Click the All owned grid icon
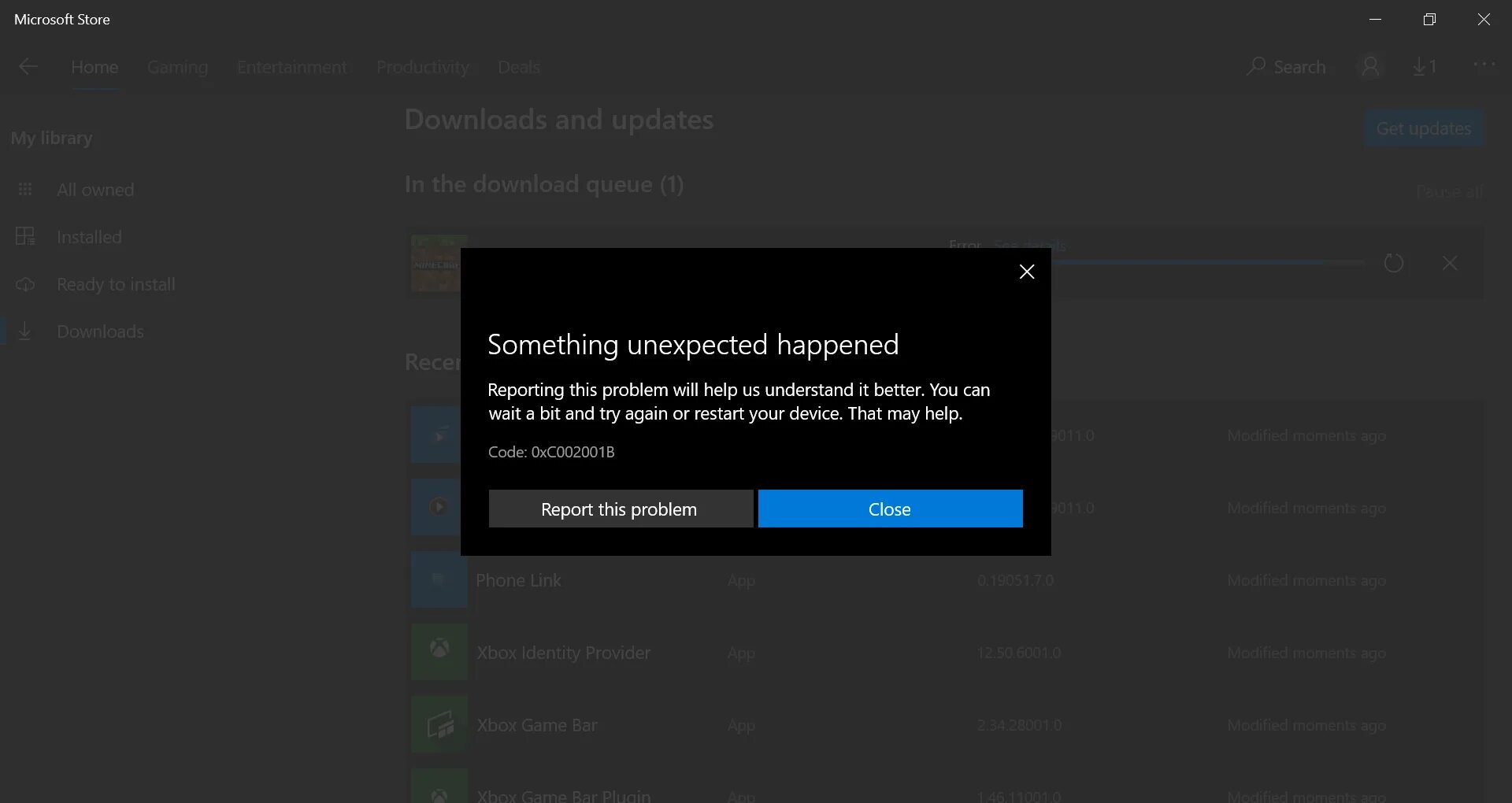 click(25, 190)
